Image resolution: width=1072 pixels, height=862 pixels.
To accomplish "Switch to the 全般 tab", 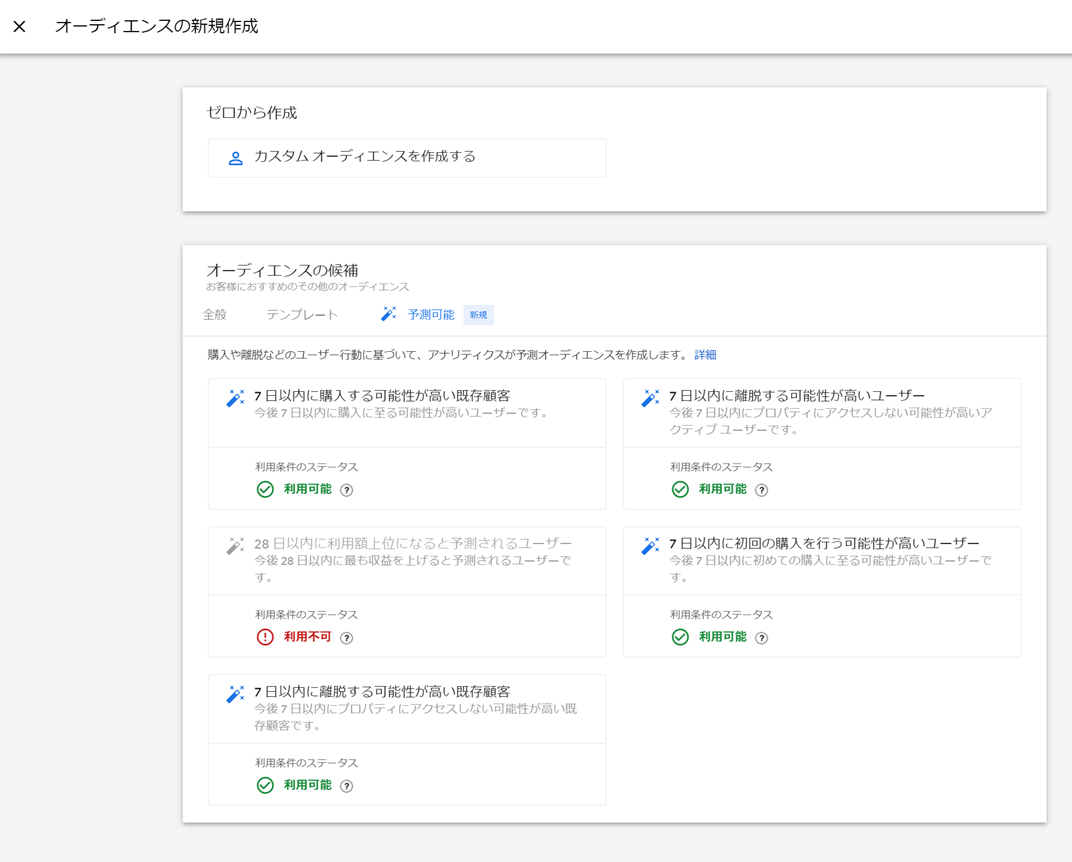I will tap(215, 315).
